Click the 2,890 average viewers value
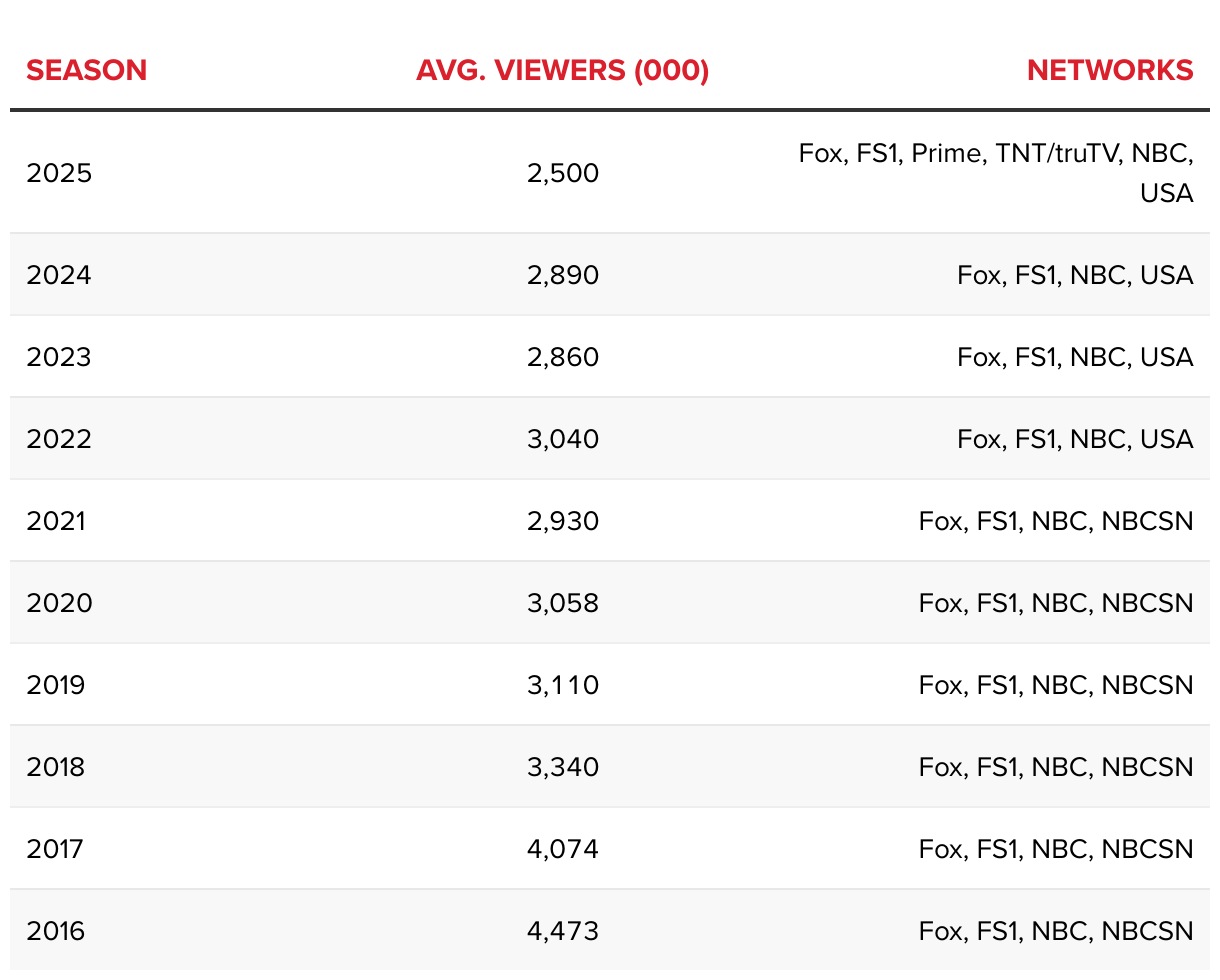The height and width of the screenshot is (980, 1220). coord(563,275)
